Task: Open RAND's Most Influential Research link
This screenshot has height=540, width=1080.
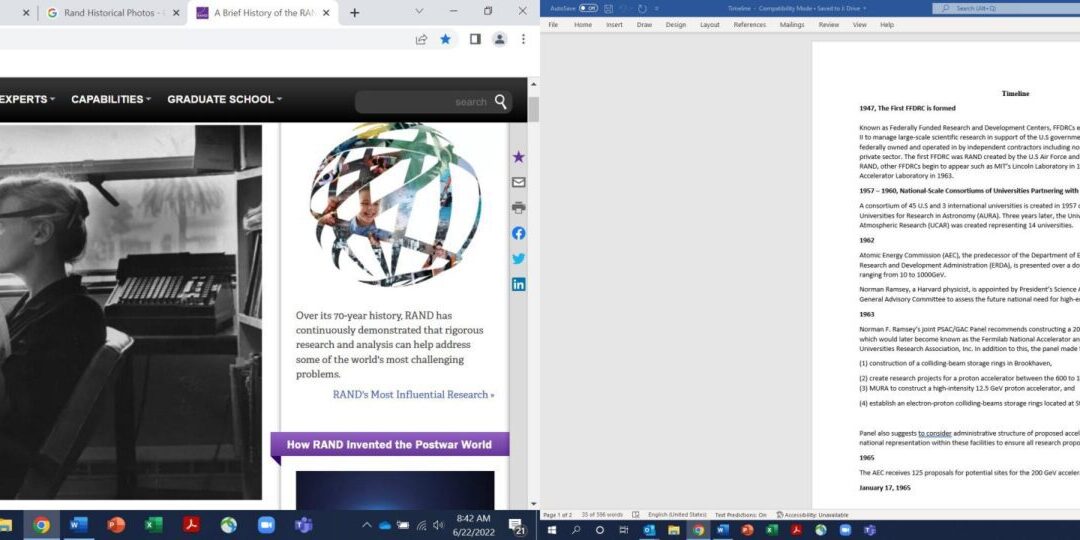Action: 413,394
